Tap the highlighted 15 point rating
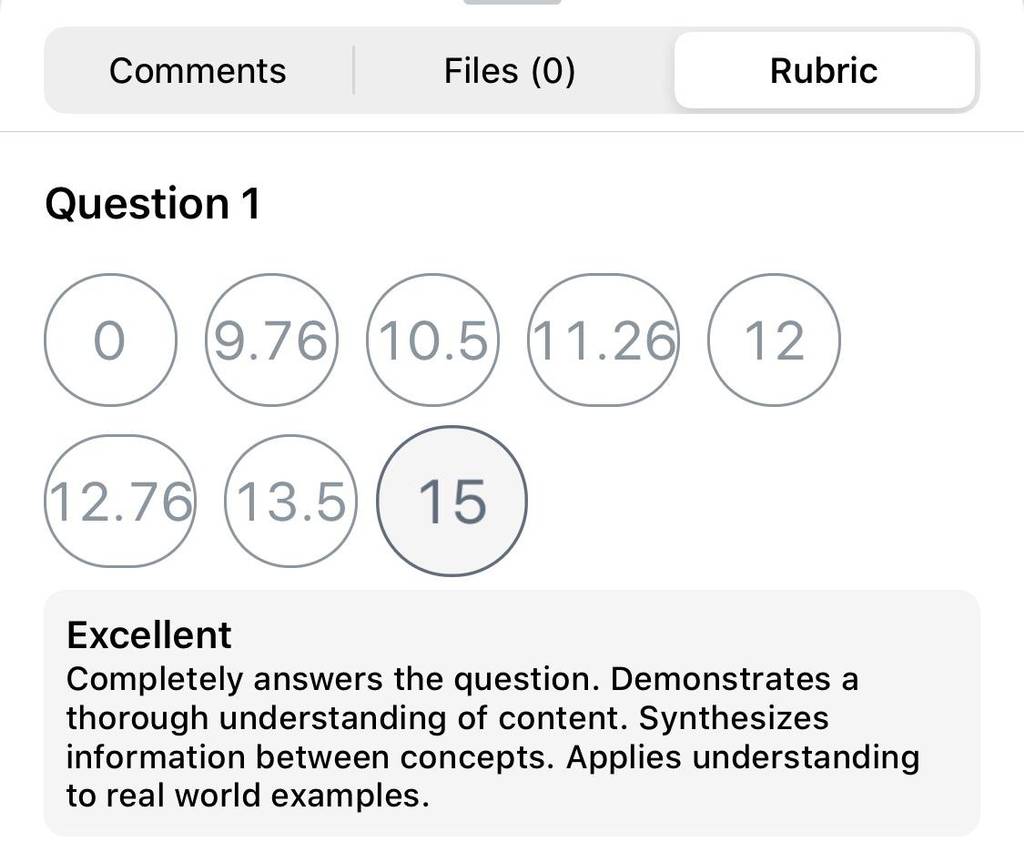 452,501
